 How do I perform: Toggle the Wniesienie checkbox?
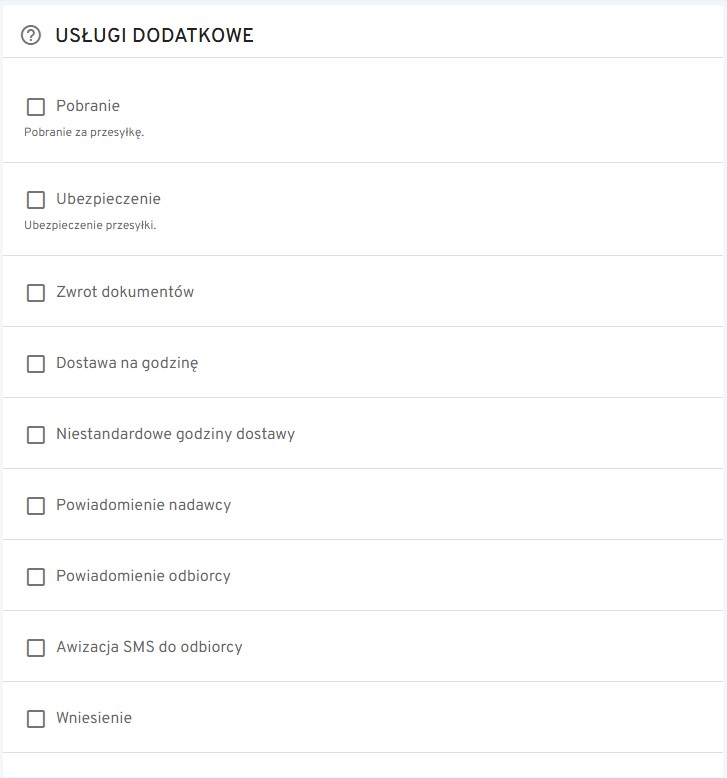(x=36, y=719)
